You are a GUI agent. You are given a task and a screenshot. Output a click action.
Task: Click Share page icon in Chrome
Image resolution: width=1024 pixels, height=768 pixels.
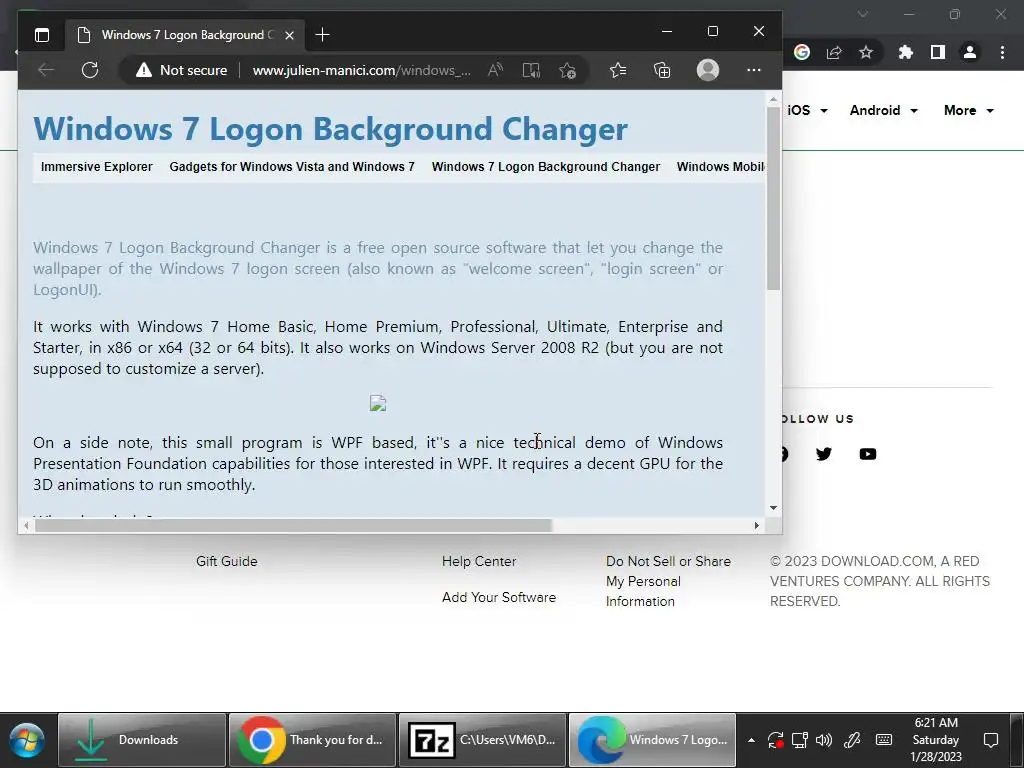834,52
